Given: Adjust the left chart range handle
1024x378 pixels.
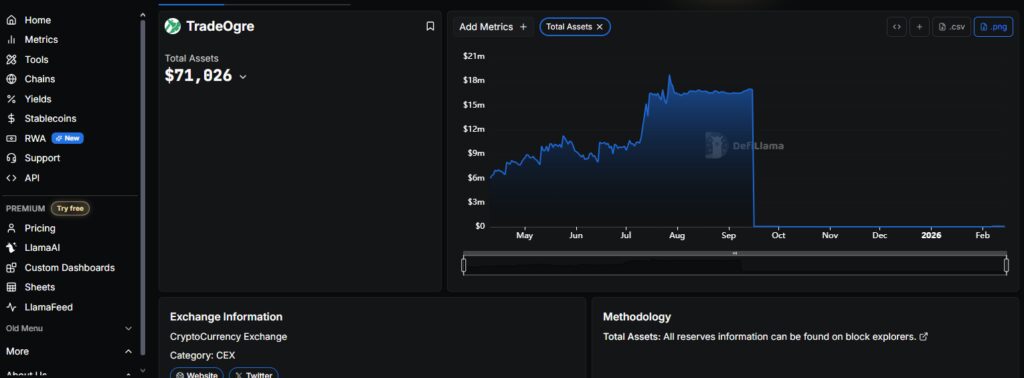Looking at the screenshot, I should [464, 265].
